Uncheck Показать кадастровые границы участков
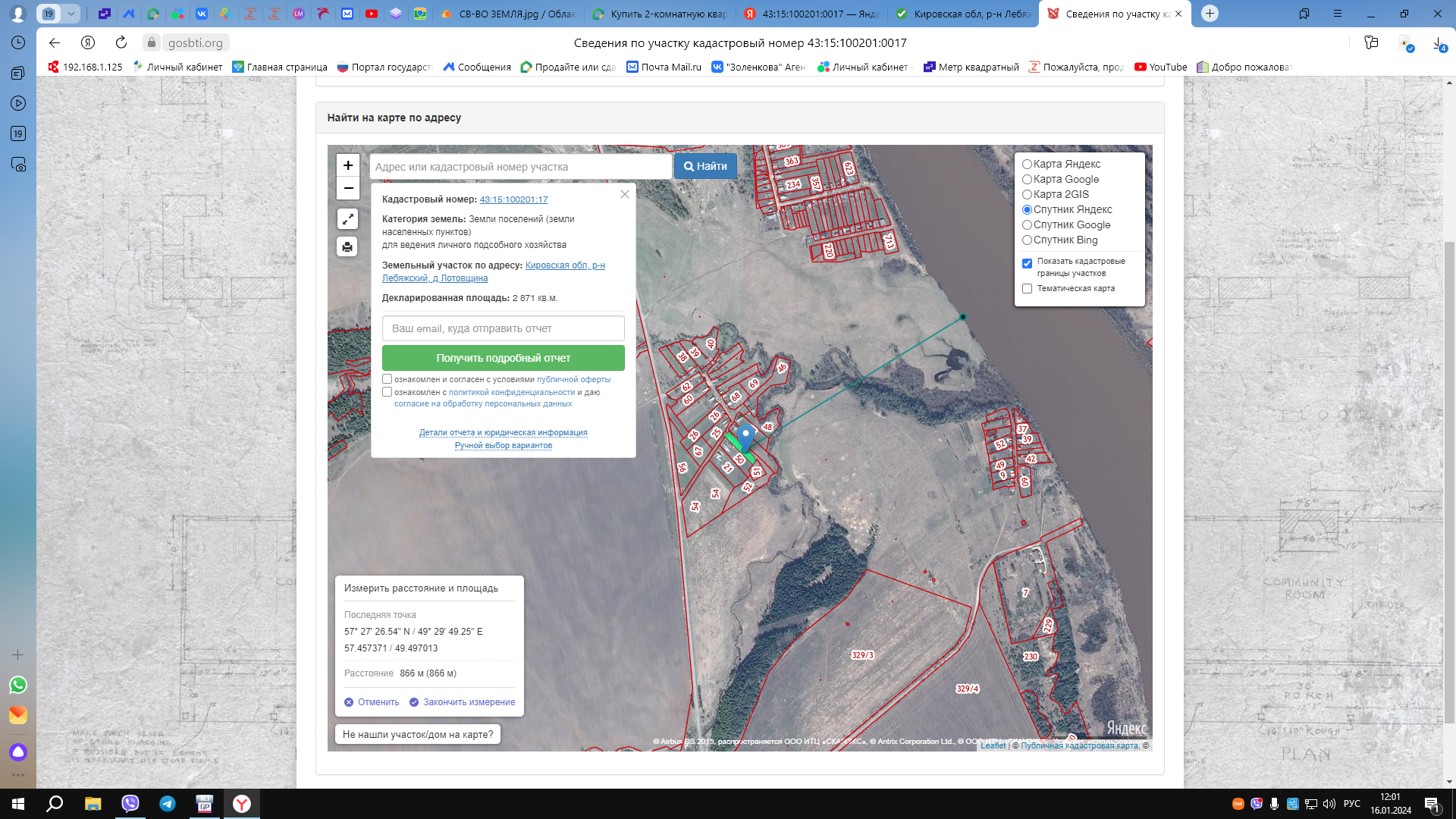 tap(1028, 263)
